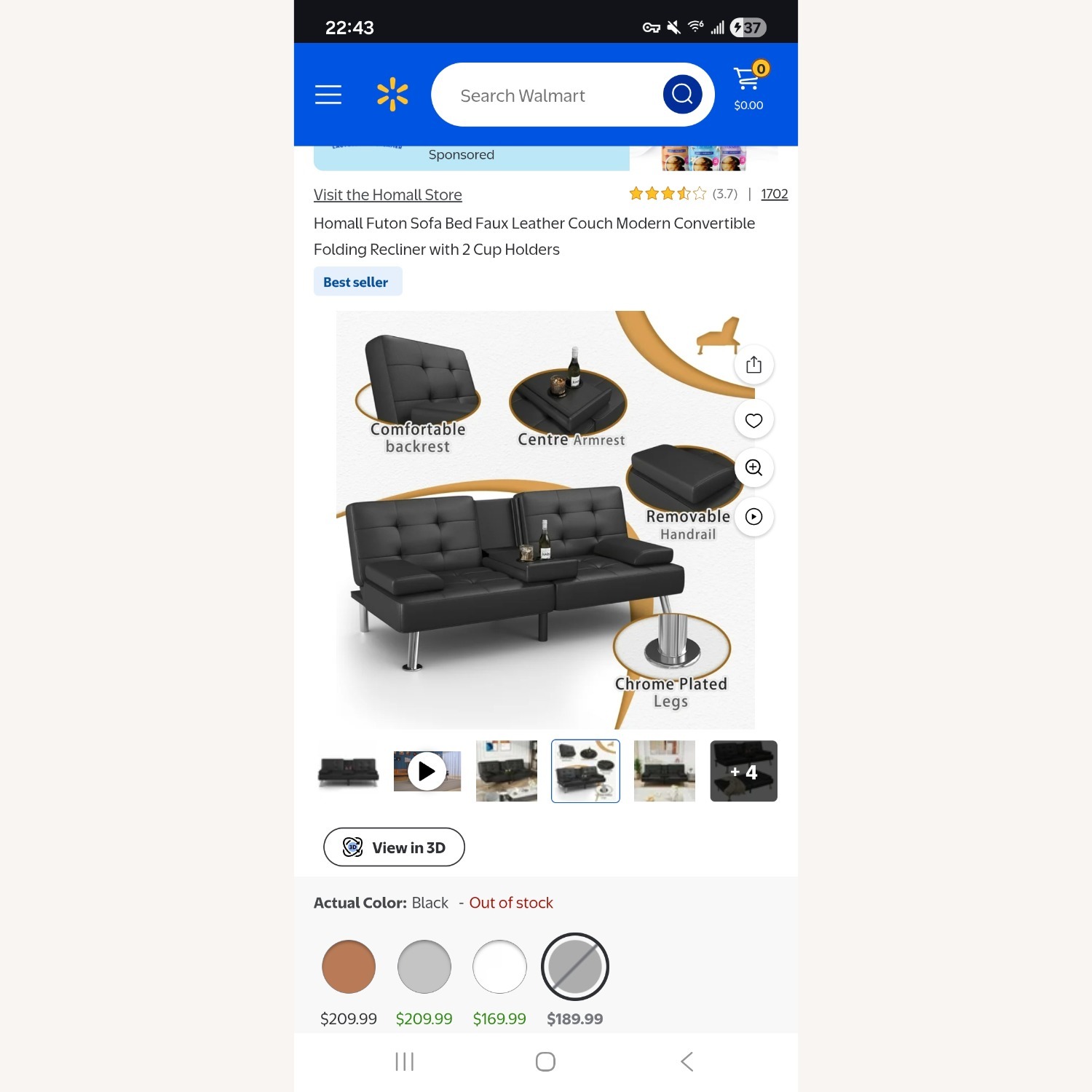
Task: Tap the blue search magnifier button
Action: (x=682, y=94)
